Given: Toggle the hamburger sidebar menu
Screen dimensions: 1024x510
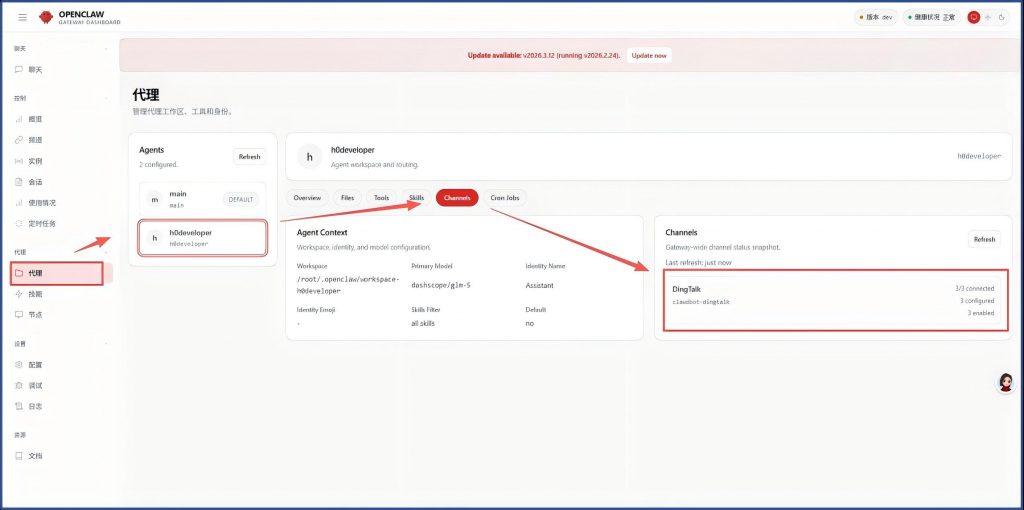Looking at the screenshot, I should 22,17.
